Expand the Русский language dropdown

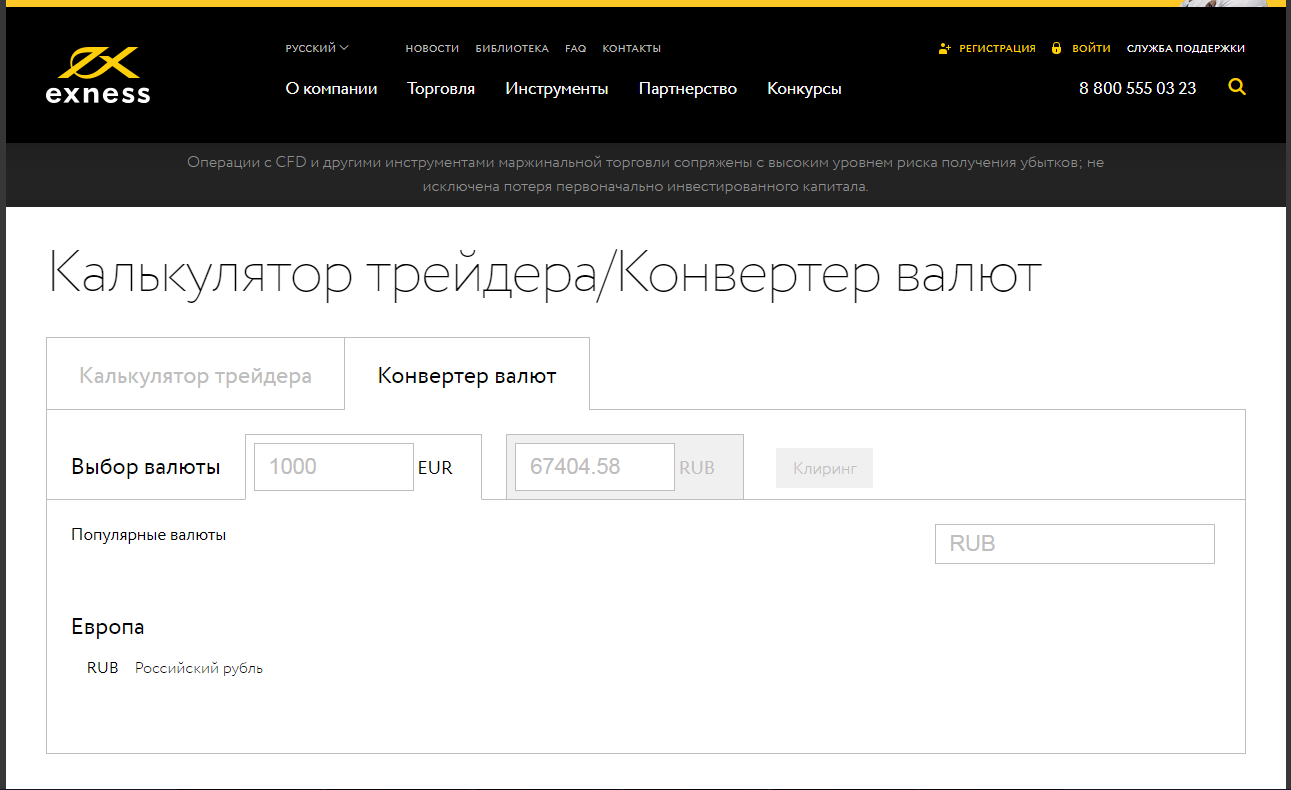[x=317, y=48]
